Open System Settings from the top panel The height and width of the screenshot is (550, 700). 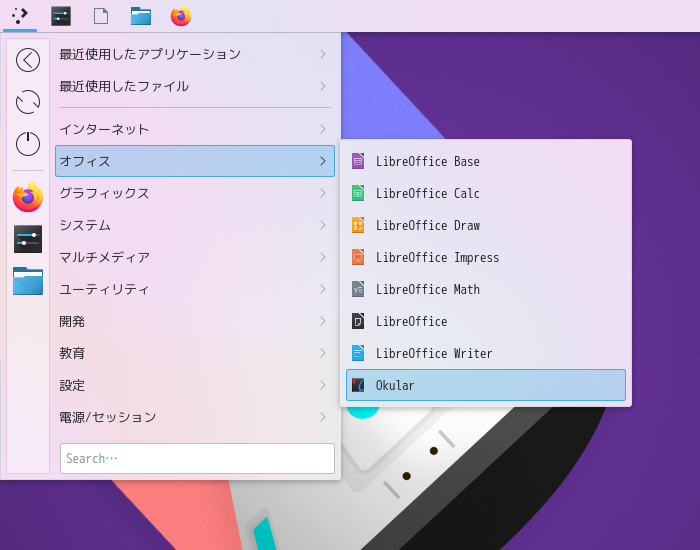(61, 16)
